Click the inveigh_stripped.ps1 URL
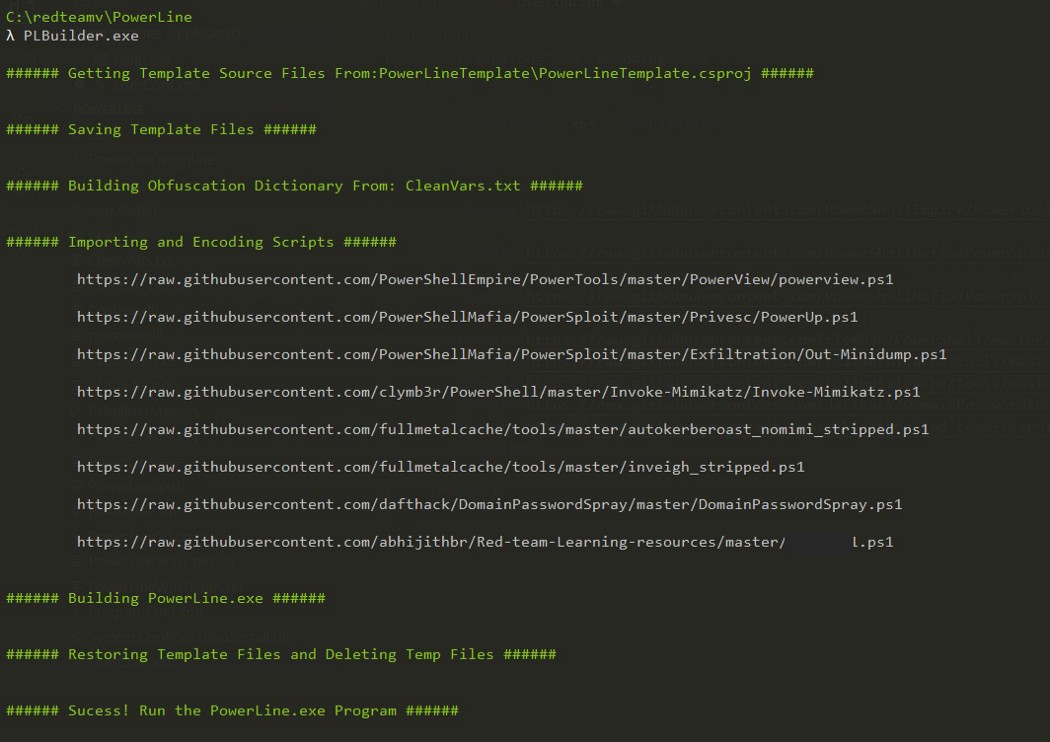The width and height of the screenshot is (1050, 742). pyautogui.click(x=441, y=467)
